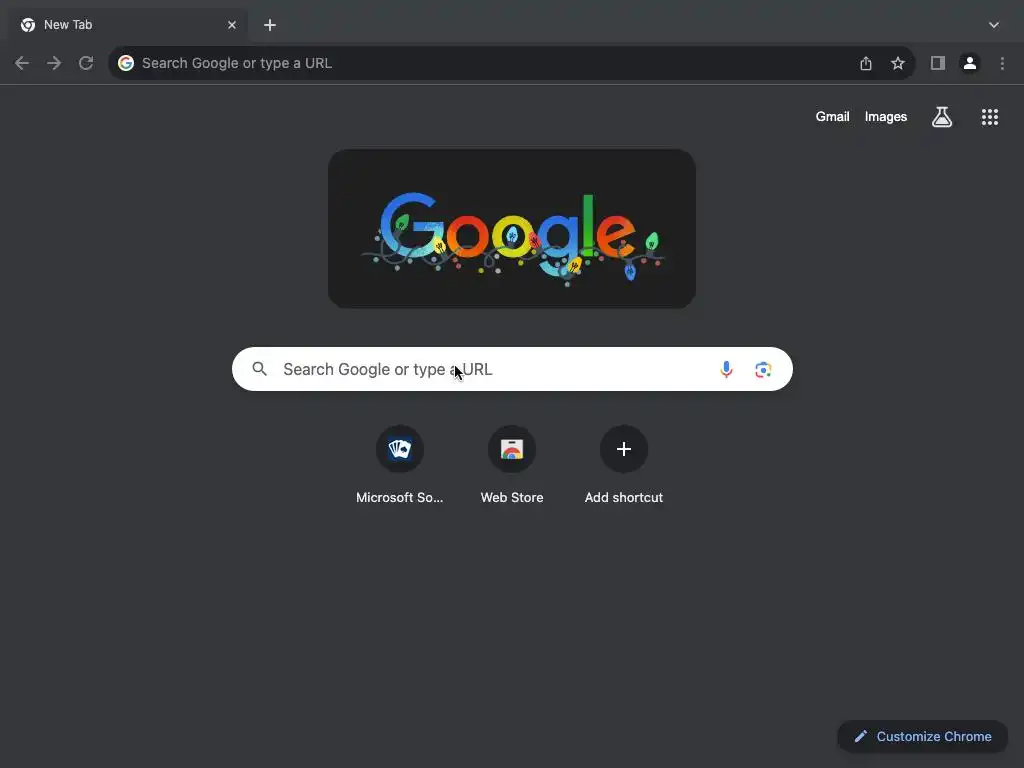Open the side panel

938,63
